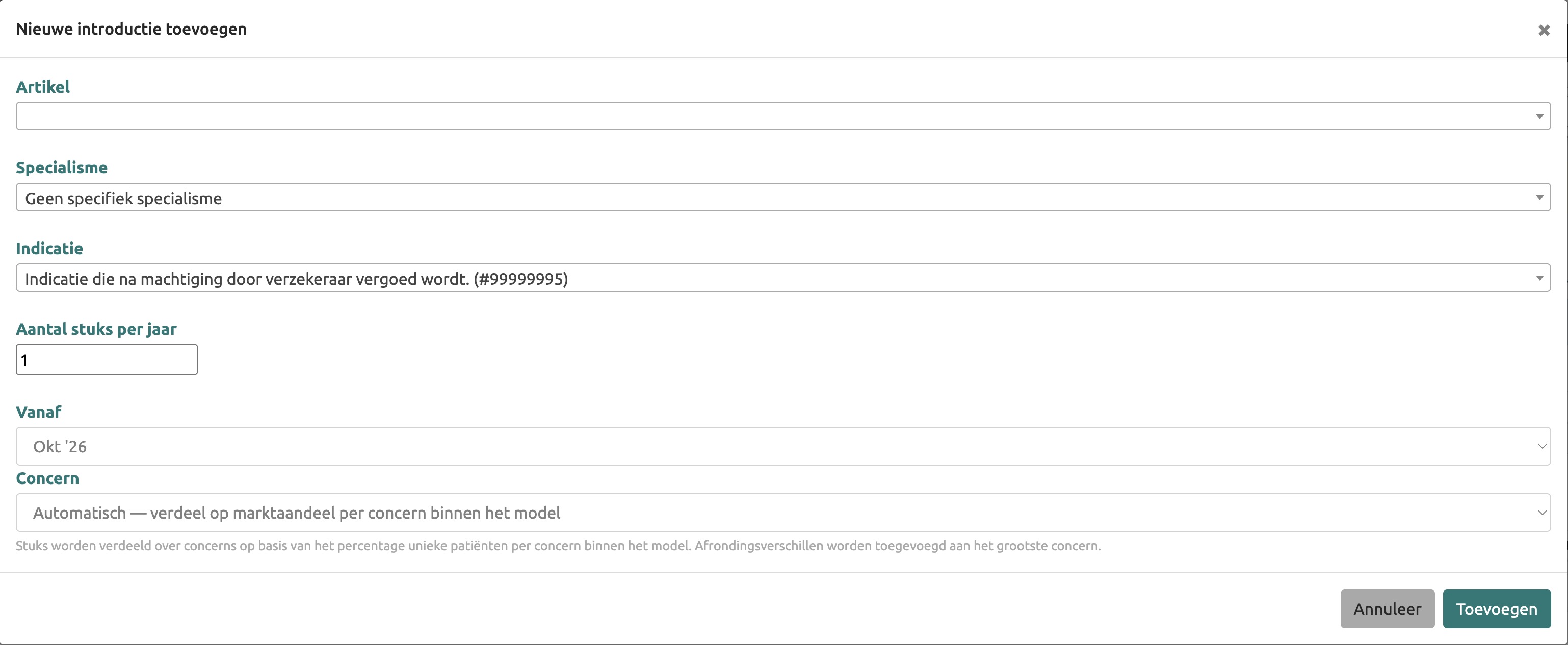Image resolution: width=1568 pixels, height=645 pixels.
Task: Click the Vanaf field label
Action: 38,412
